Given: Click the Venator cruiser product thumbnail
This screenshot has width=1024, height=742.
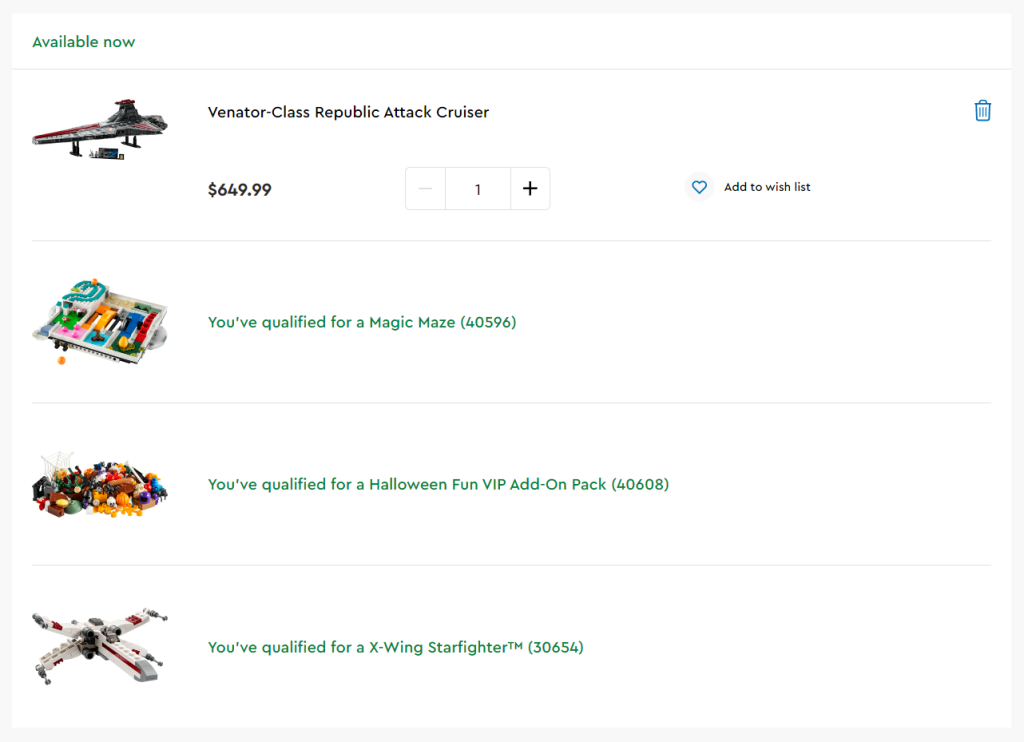Looking at the screenshot, I should (x=99, y=130).
